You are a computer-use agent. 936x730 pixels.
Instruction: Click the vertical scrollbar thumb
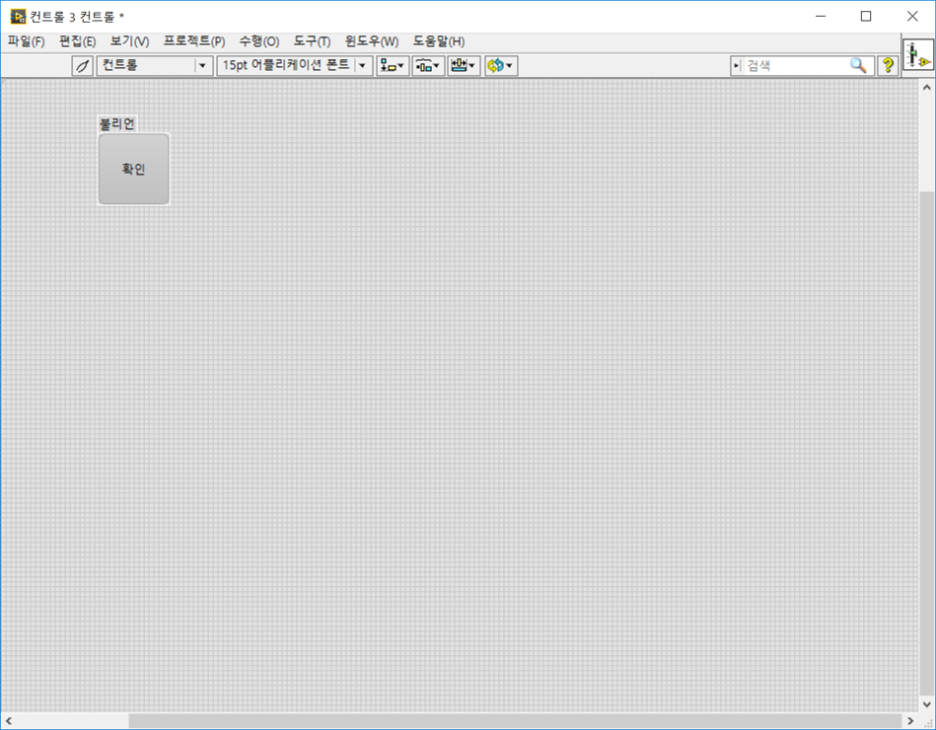click(x=926, y=443)
